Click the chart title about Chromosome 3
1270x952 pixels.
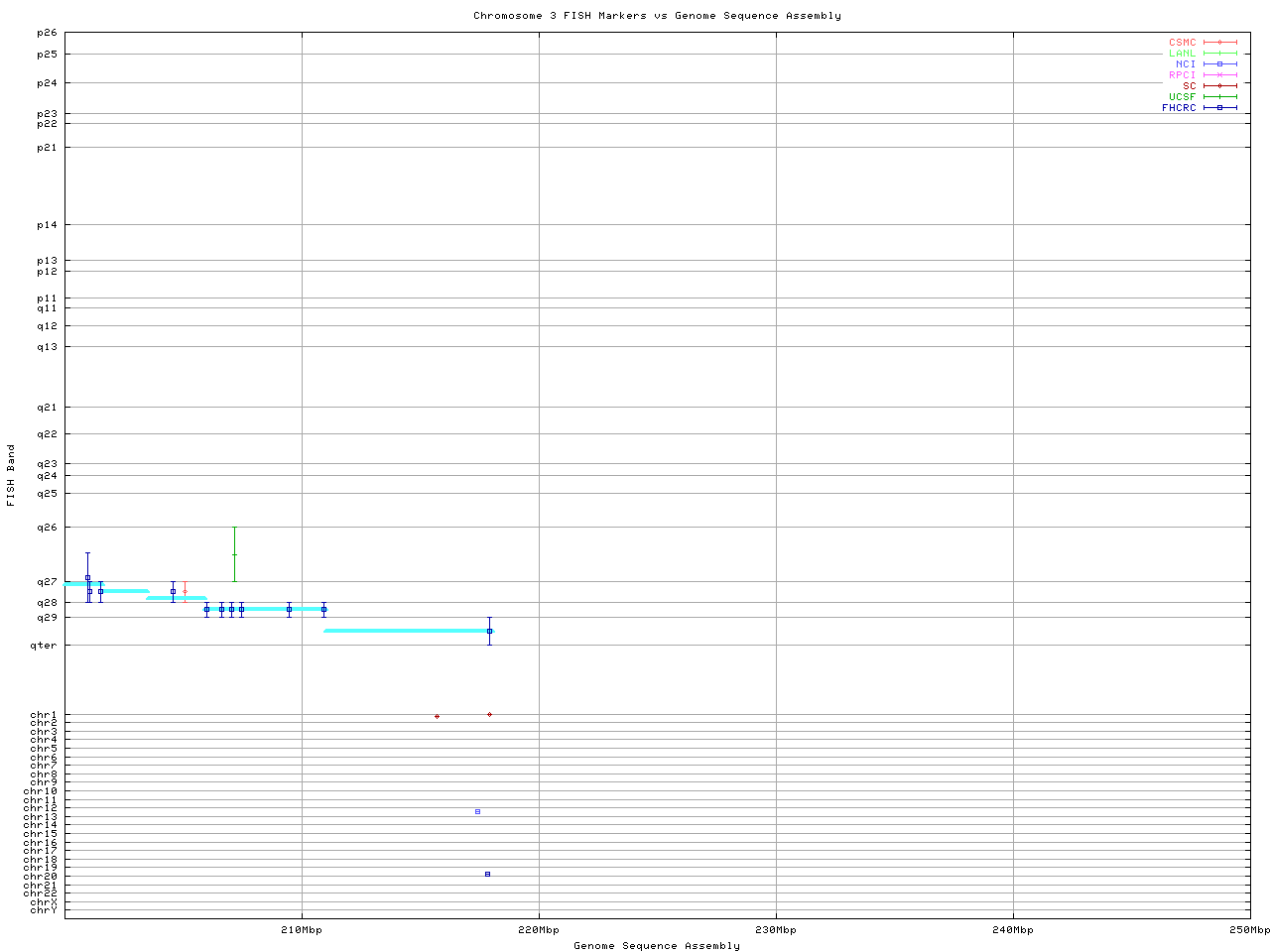coord(657,16)
